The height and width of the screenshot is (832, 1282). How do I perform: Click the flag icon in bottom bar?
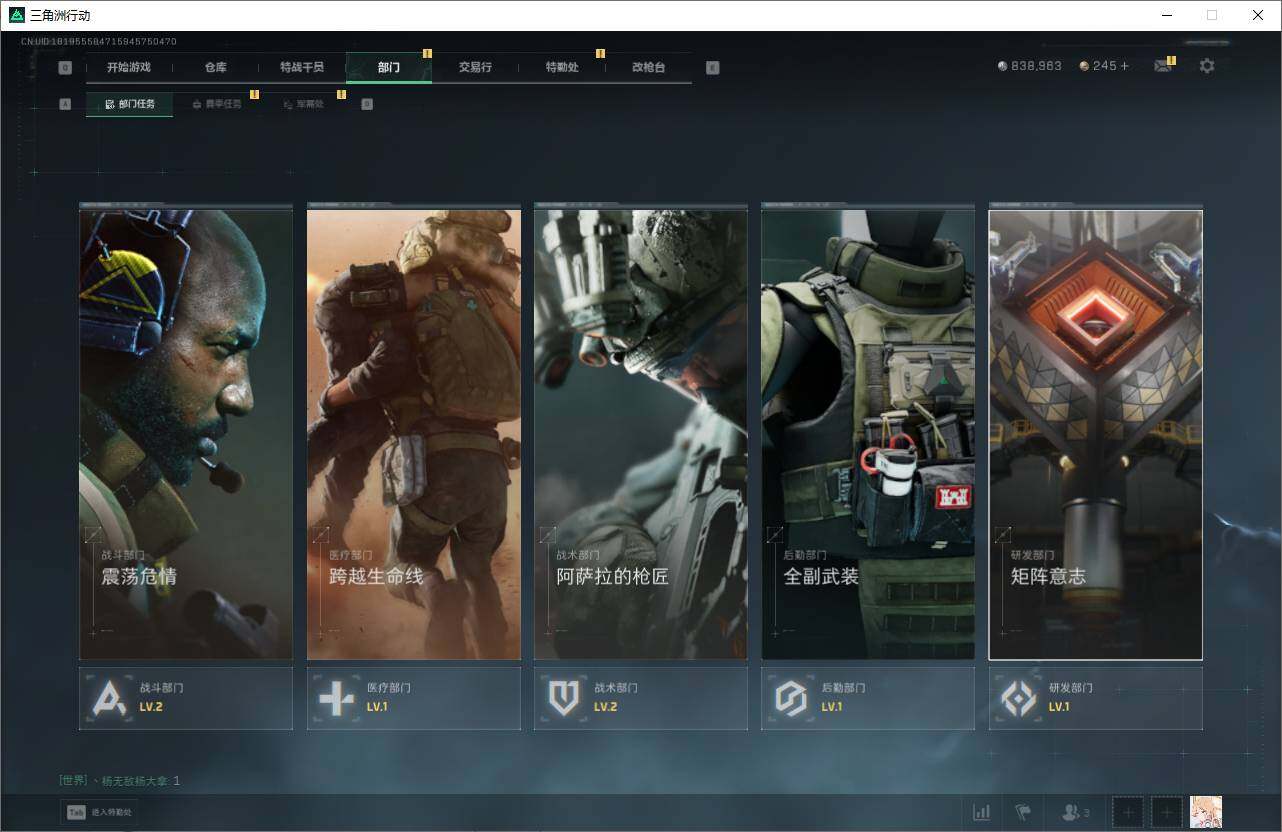(x=1022, y=812)
